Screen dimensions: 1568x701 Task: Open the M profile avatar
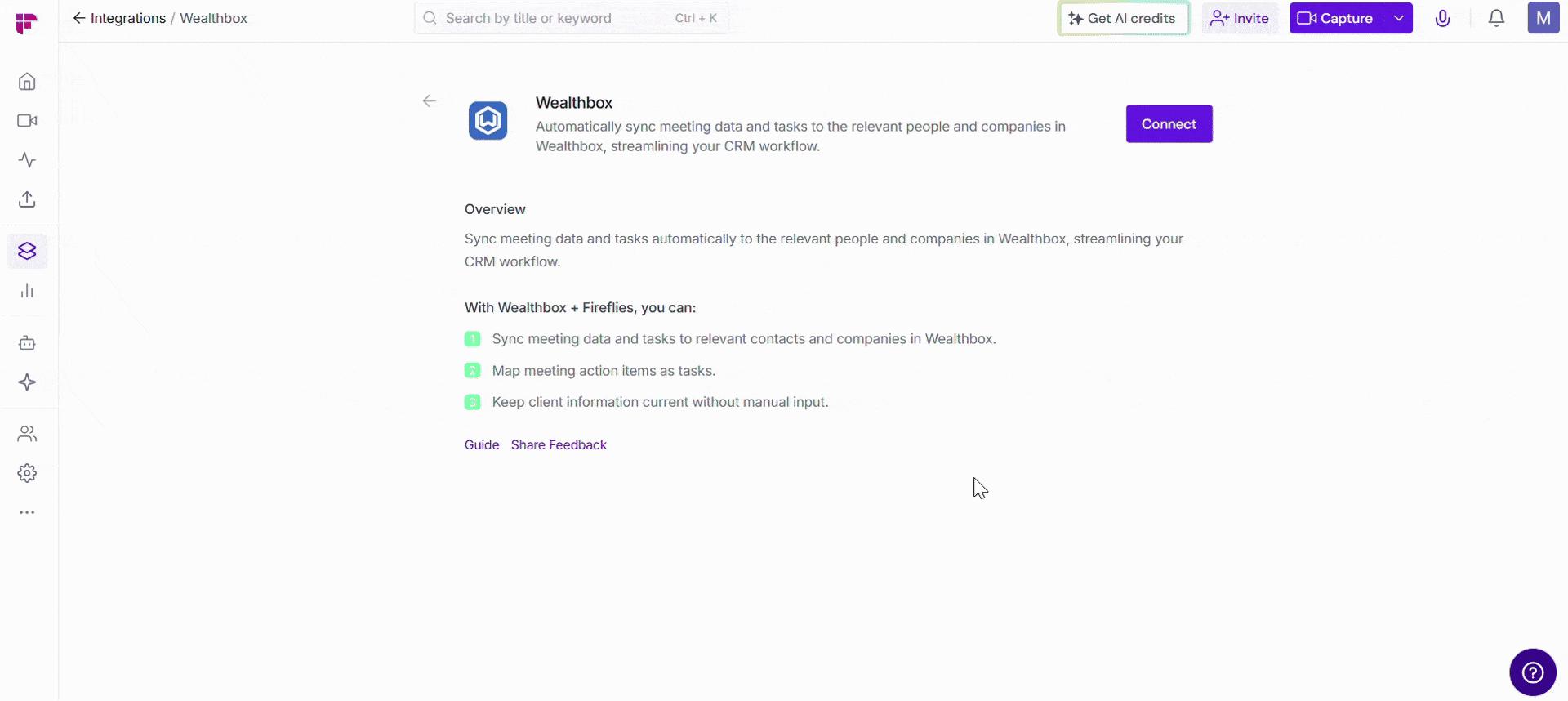pos(1543,18)
